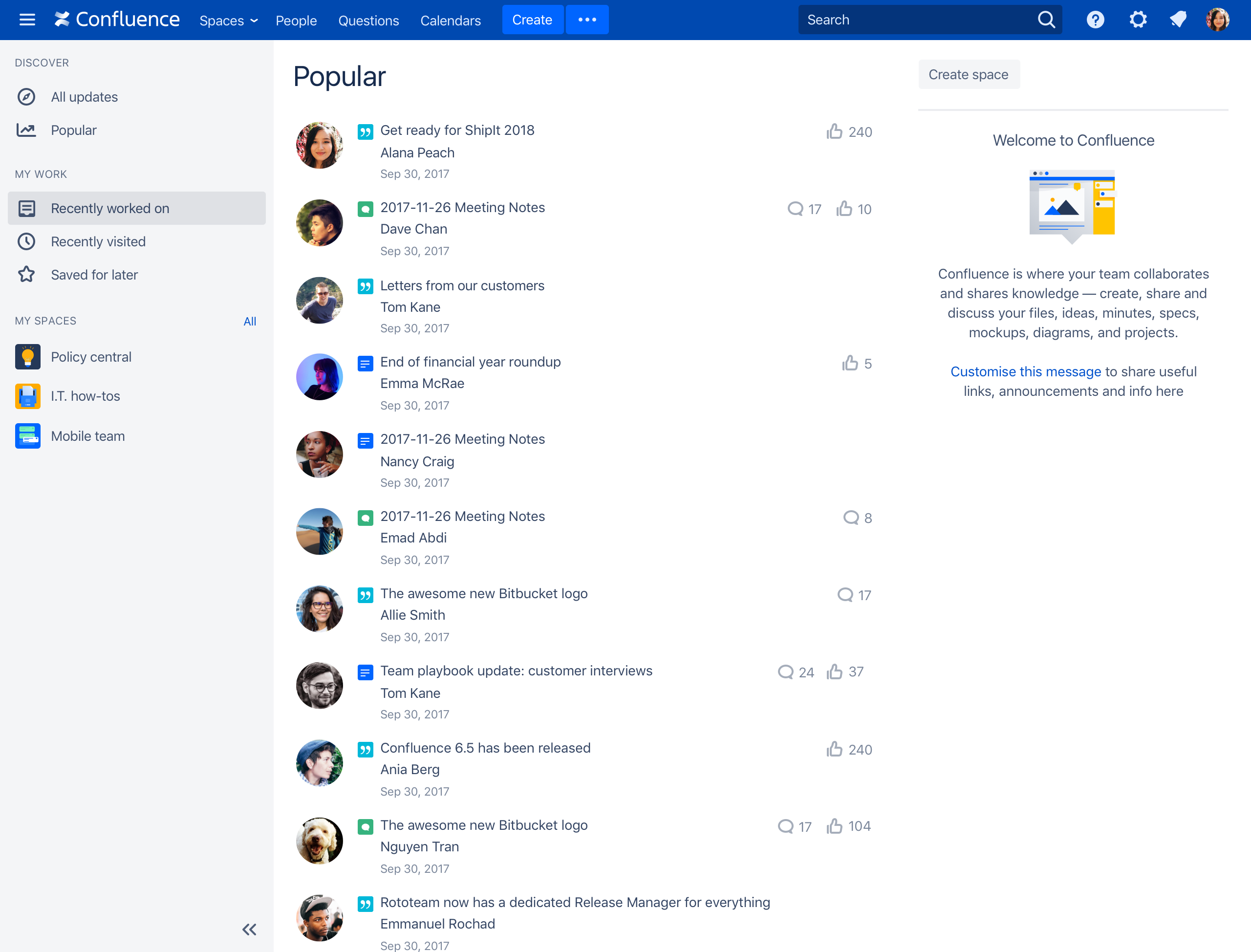The height and width of the screenshot is (952, 1251).
Task: Click like icon on Dave Chan's Meeting Notes
Action: [844, 209]
